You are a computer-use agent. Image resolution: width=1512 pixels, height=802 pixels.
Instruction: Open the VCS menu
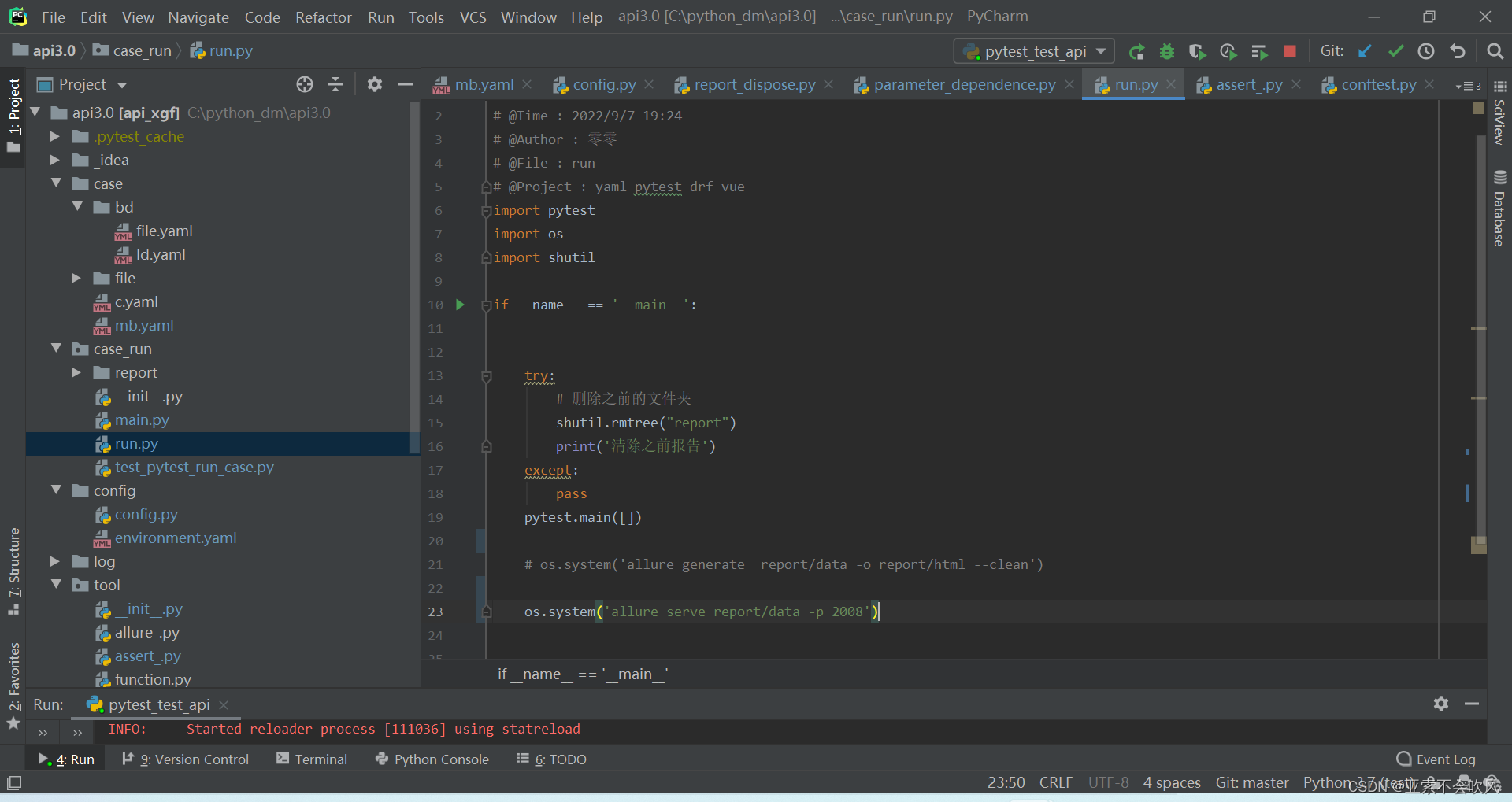coord(473,17)
